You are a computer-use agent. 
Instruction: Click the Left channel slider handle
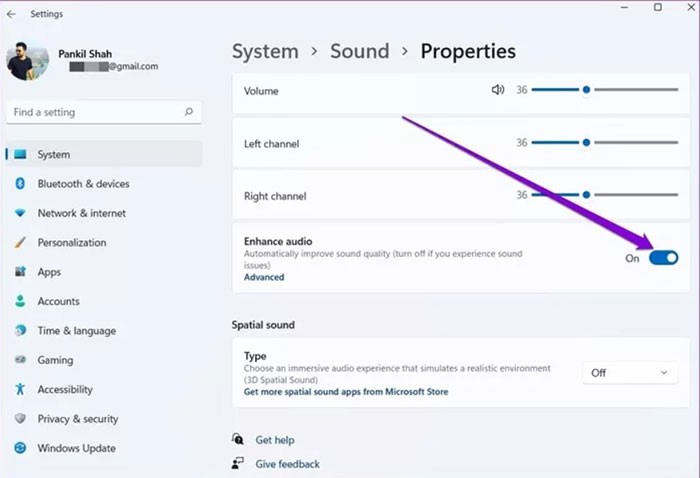586,143
